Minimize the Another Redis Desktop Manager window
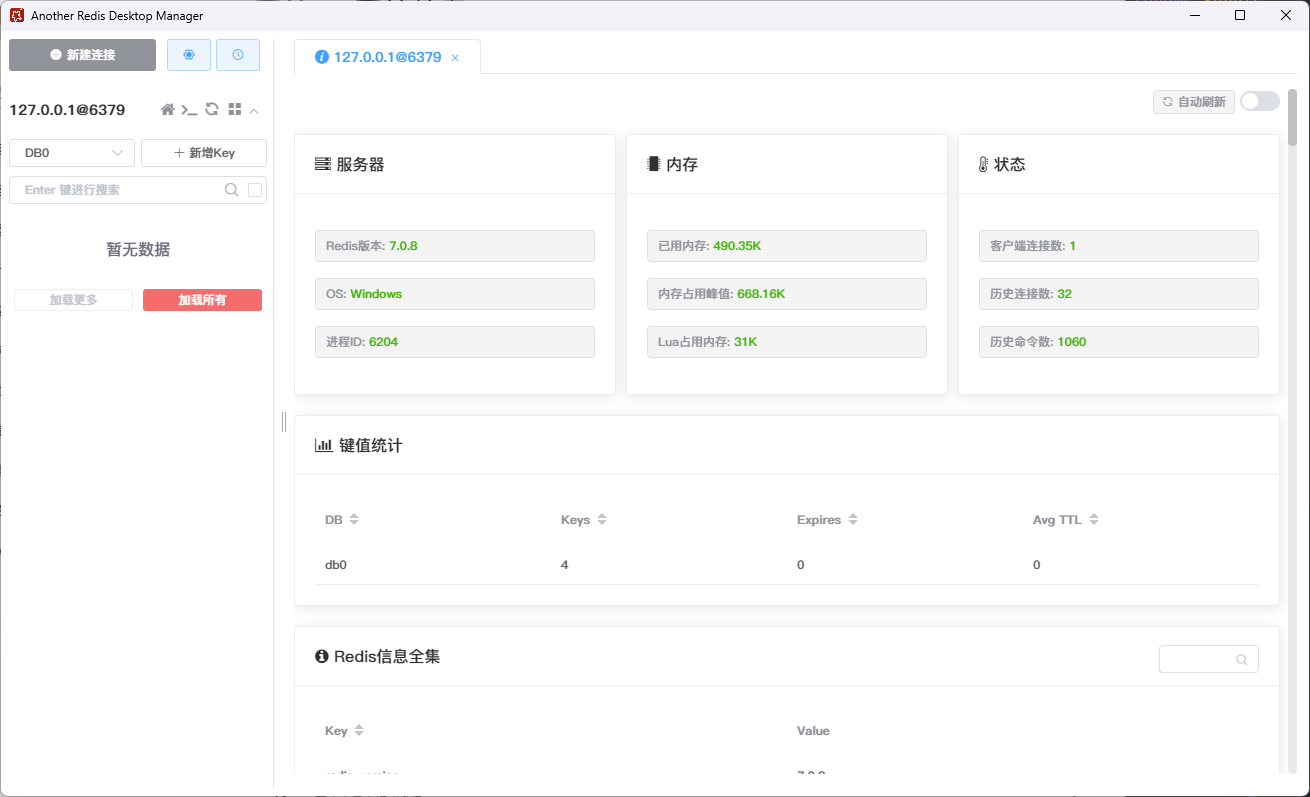1310x797 pixels. [1194, 15]
